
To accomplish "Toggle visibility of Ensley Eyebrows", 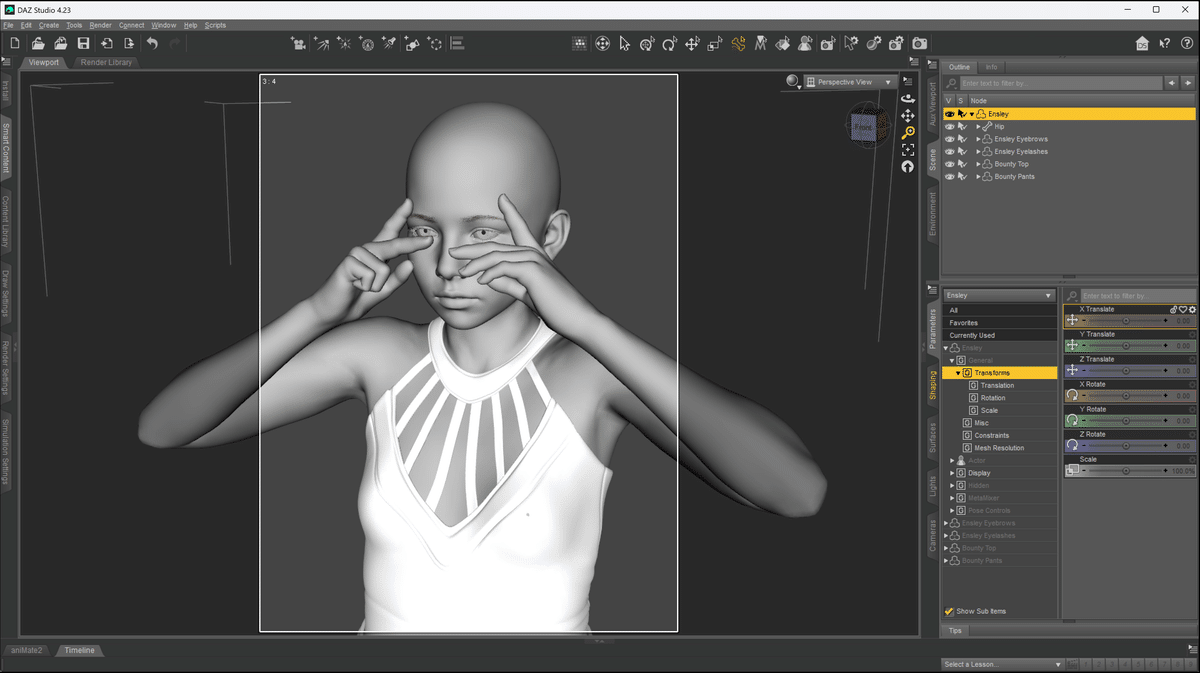I will [x=949, y=139].
